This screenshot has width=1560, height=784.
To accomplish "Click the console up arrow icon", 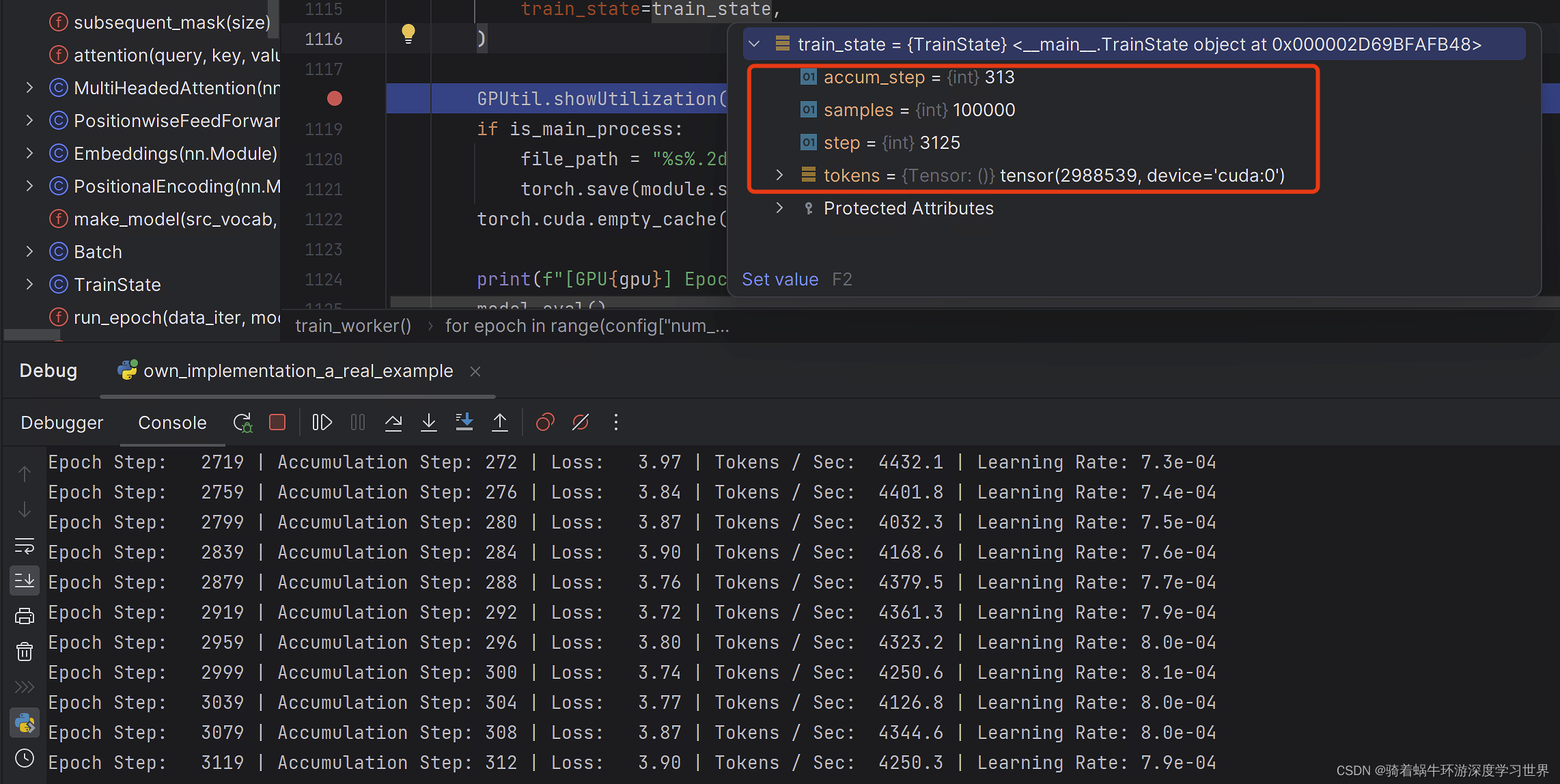I will (x=25, y=473).
